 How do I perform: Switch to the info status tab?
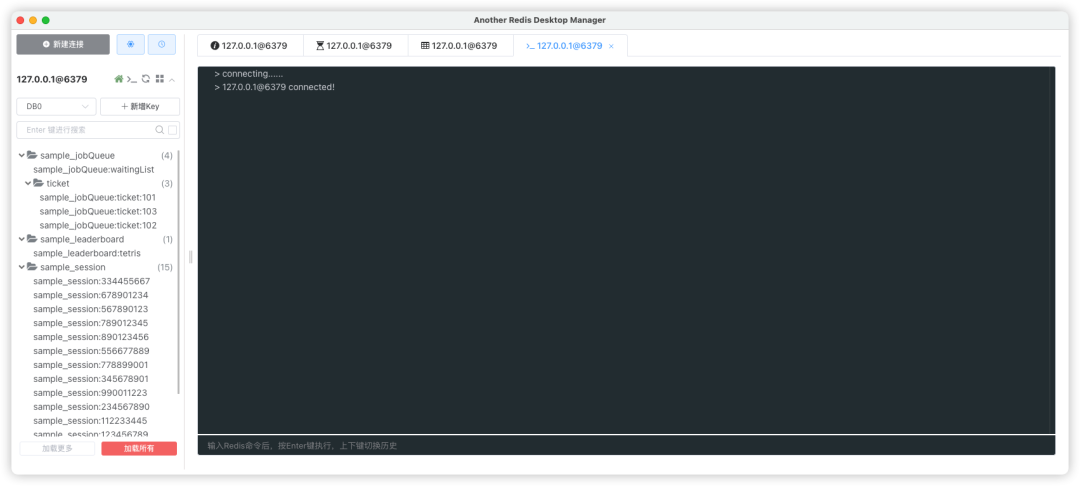coord(250,45)
